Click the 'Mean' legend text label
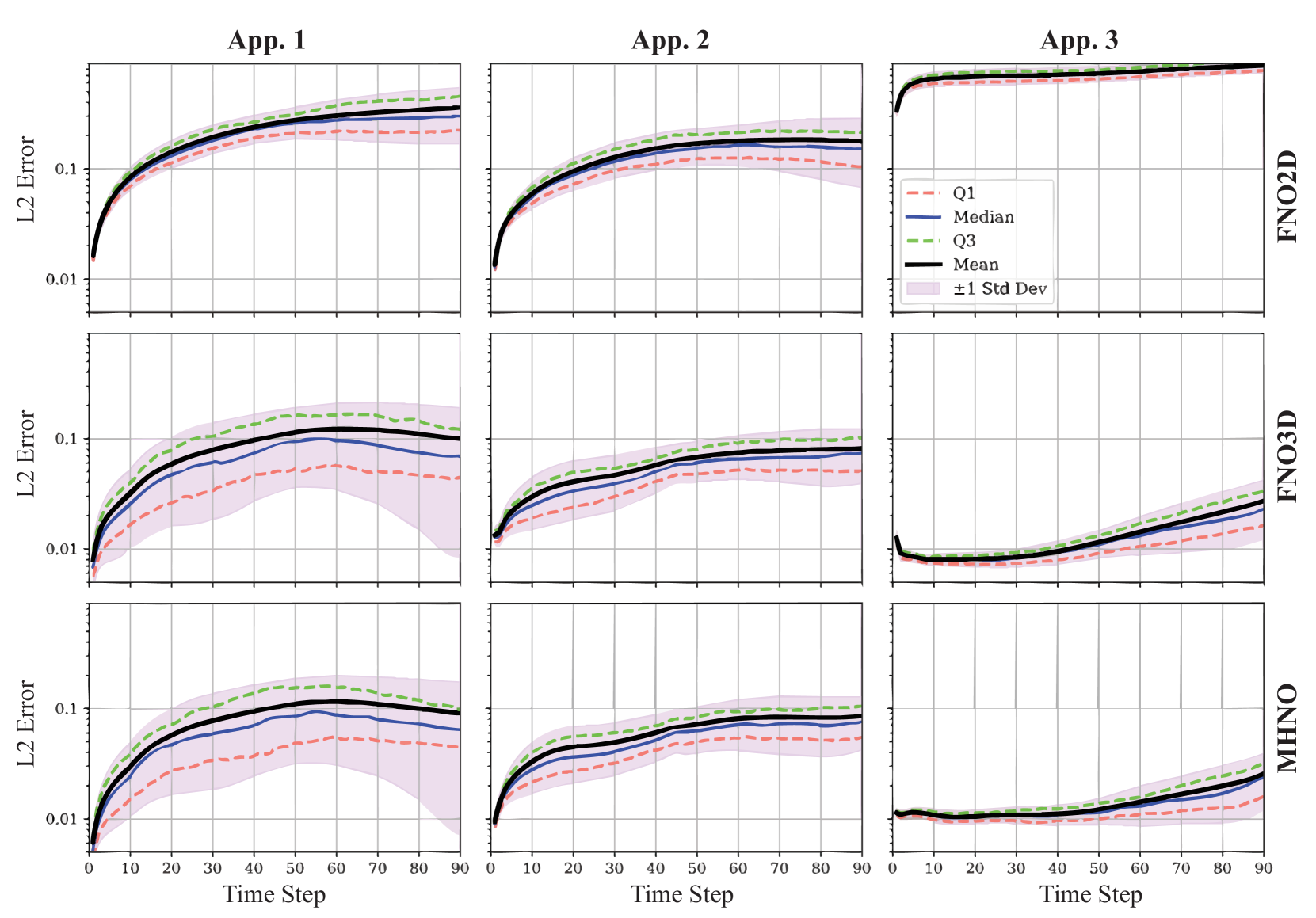This screenshot has width=1316, height=918. pyautogui.click(x=975, y=265)
